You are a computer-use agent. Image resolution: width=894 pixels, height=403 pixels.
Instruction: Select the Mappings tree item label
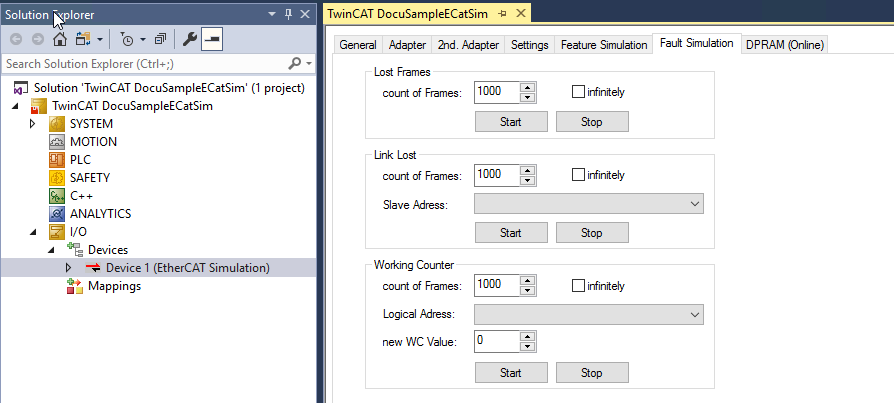pos(114,286)
